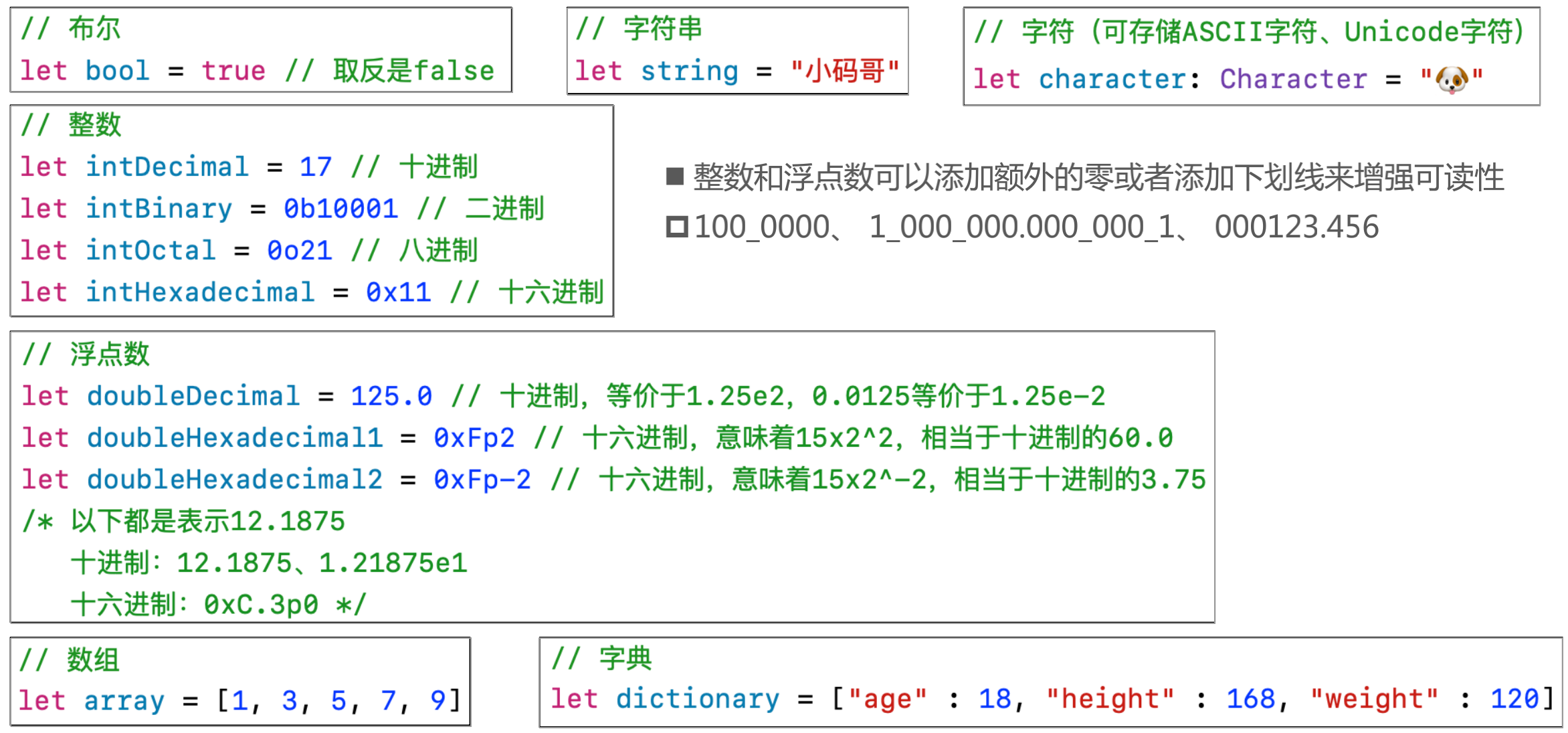Click the "小码哥" string literal
The height and width of the screenshot is (733, 1568).
pyautogui.click(x=844, y=71)
